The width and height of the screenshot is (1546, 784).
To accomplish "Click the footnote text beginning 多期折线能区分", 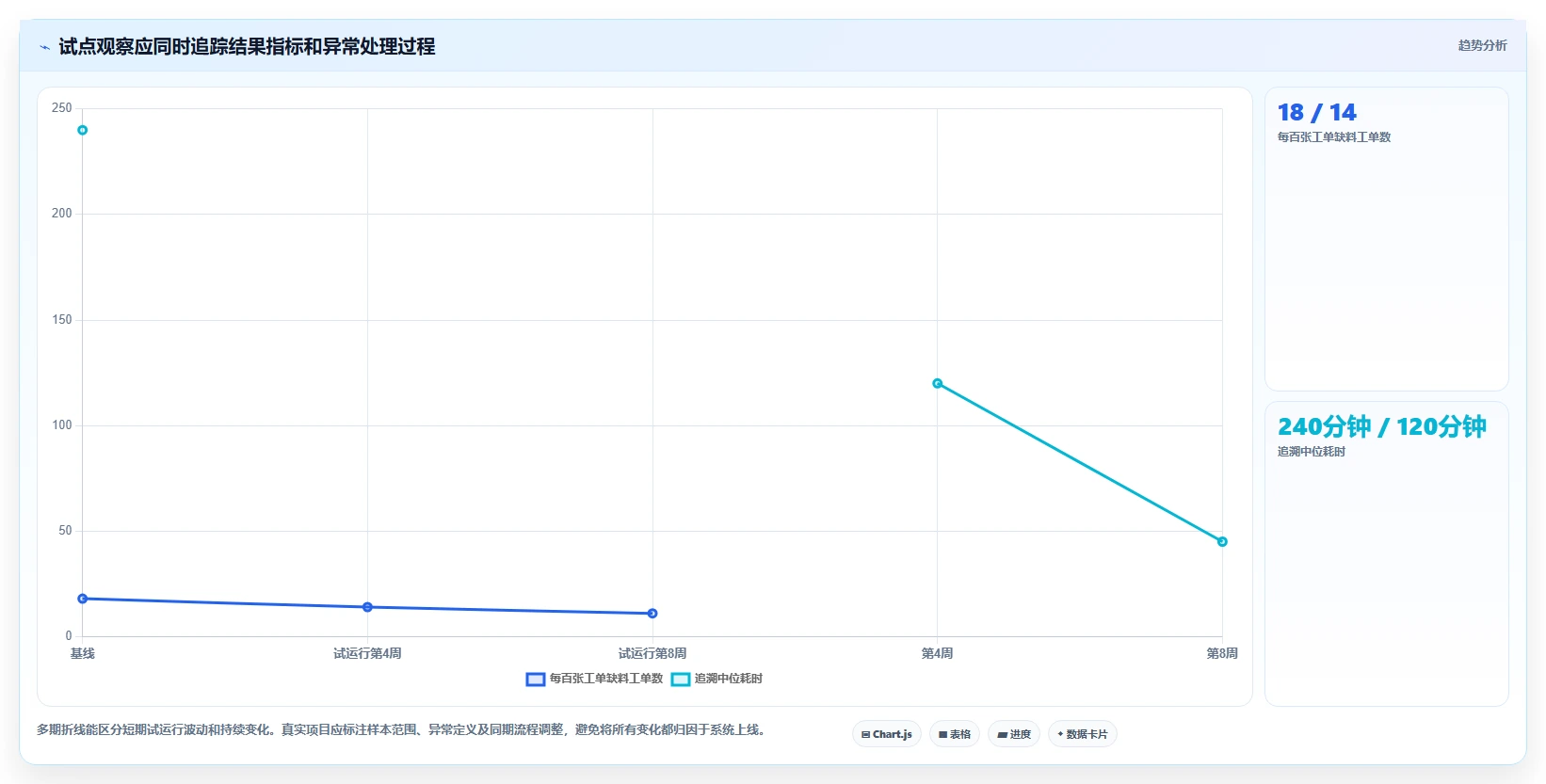I will [403, 729].
